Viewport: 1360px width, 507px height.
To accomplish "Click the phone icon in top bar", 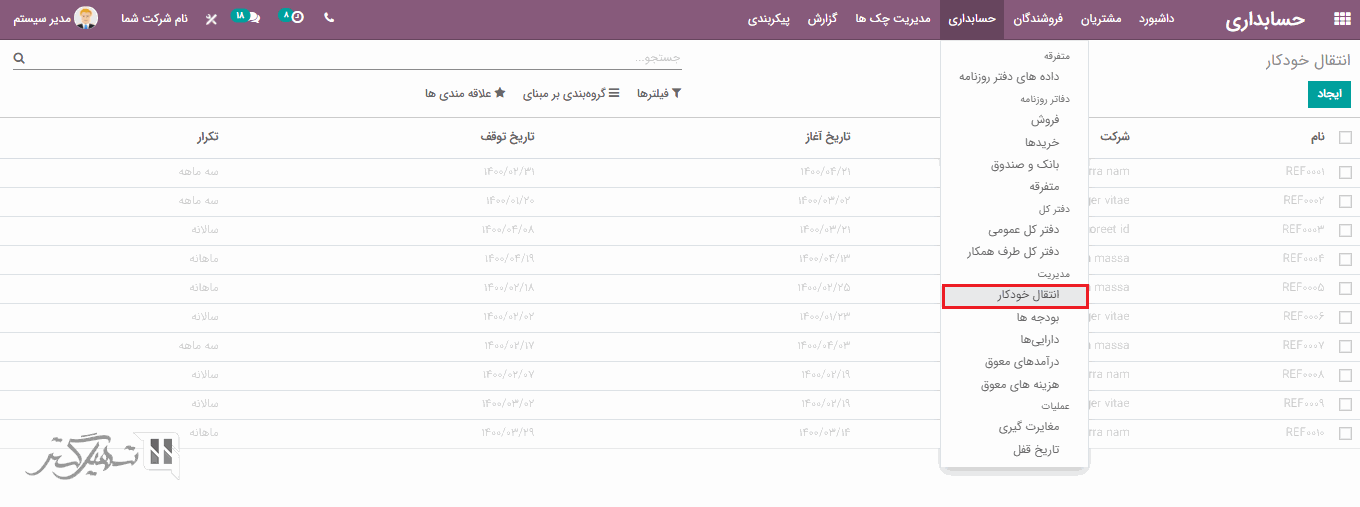I will [329, 18].
